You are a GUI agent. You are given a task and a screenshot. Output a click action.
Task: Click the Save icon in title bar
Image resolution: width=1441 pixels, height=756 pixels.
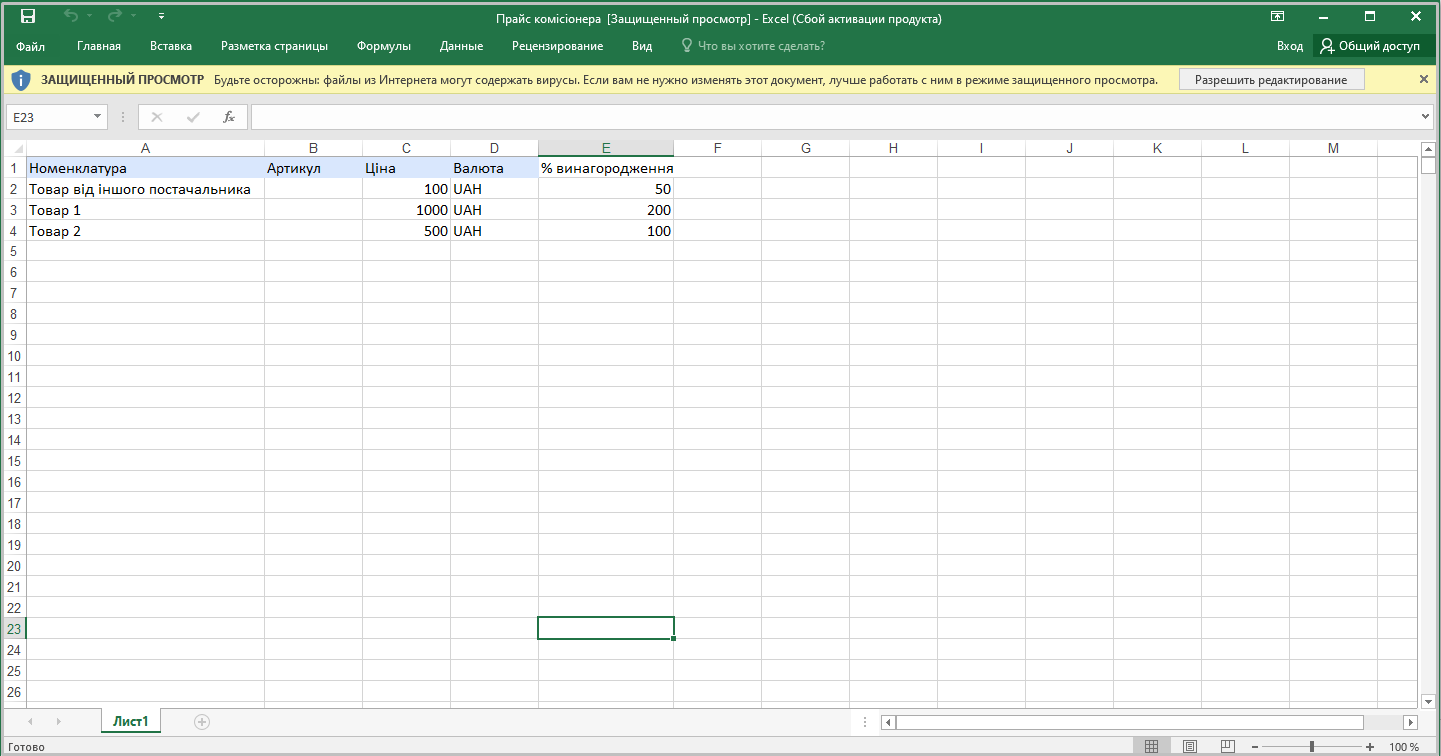tap(28, 17)
